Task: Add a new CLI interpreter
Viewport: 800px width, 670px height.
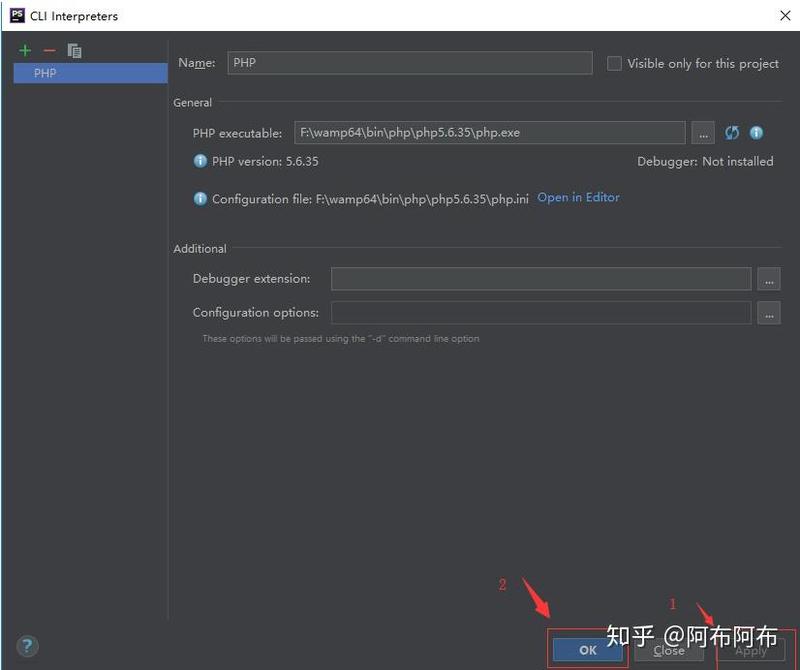Action: (24, 51)
